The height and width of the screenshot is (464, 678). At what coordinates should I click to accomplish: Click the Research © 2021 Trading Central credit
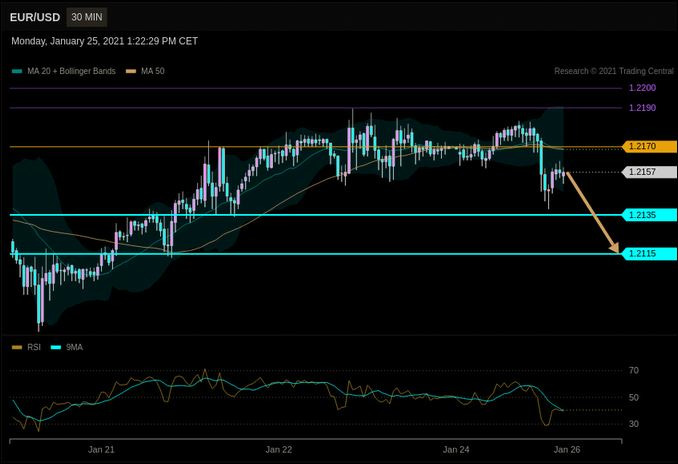tap(614, 71)
